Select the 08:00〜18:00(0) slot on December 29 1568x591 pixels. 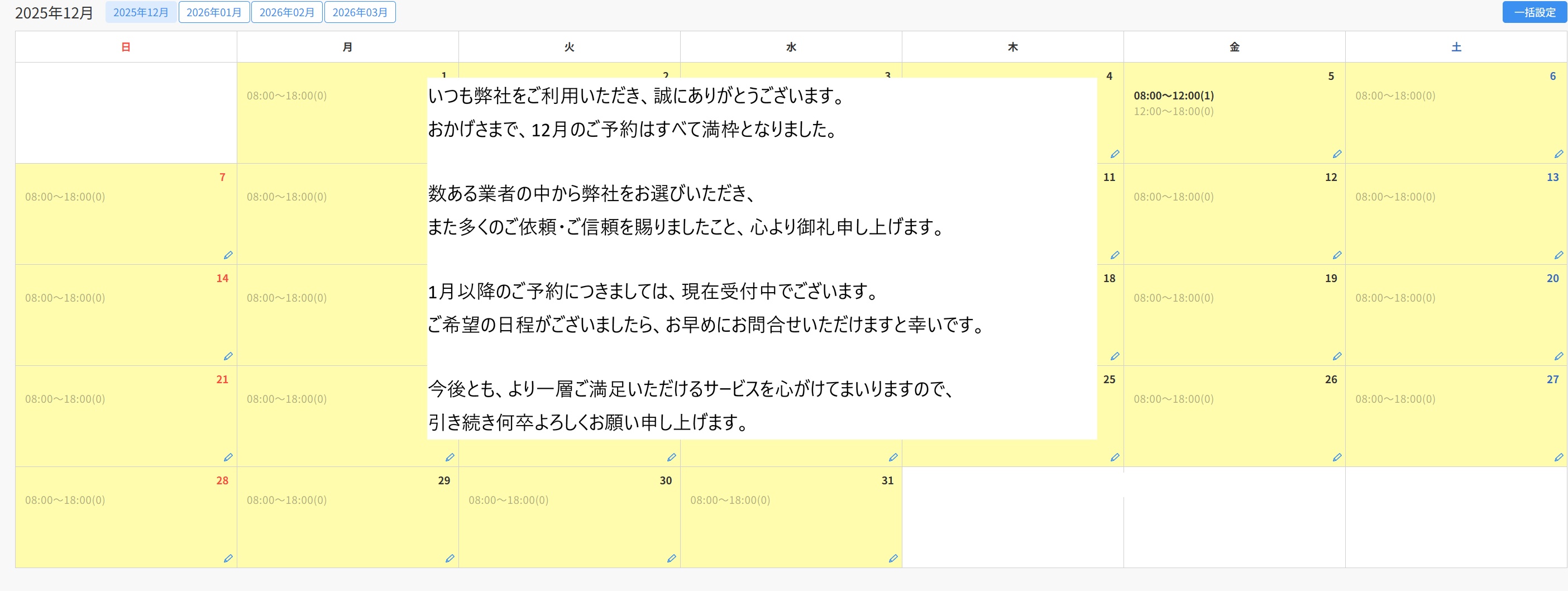[286, 500]
